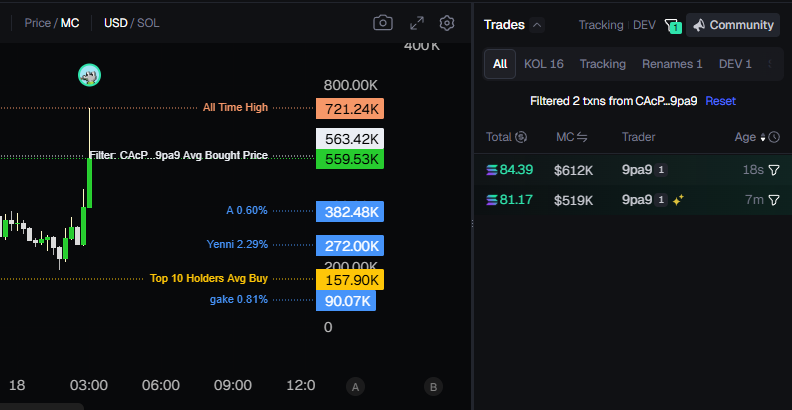Click the Yenni 2.29% holder label
The width and height of the screenshot is (792, 410).
[237, 244]
